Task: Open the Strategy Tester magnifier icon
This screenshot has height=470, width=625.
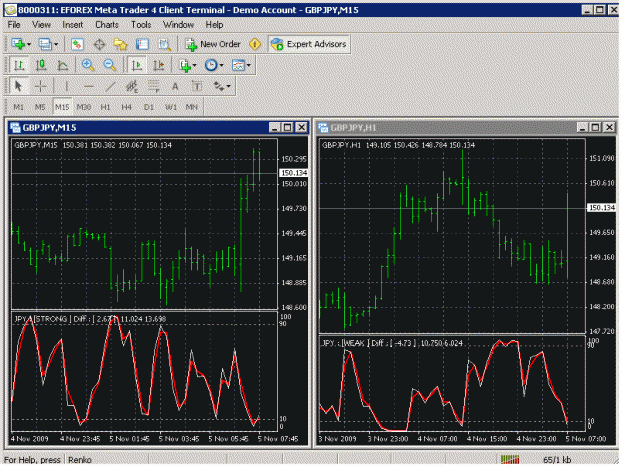Action: [164, 44]
